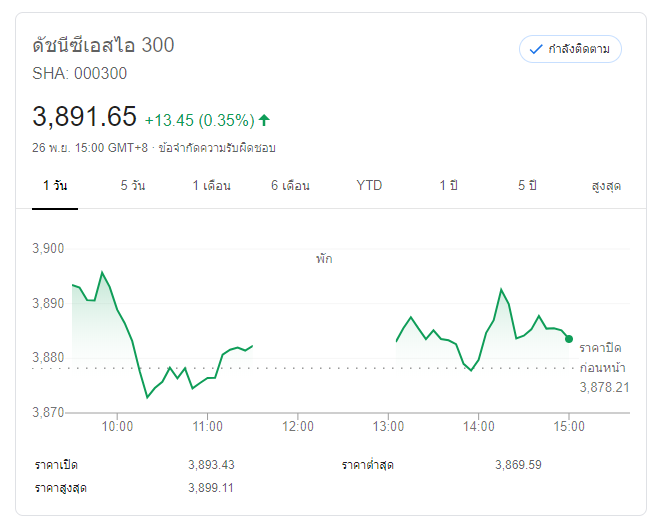Viewport: 664px width, 529px height.
Task: Switch to the 5 วัน tab
Action: pyautogui.click(x=133, y=186)
